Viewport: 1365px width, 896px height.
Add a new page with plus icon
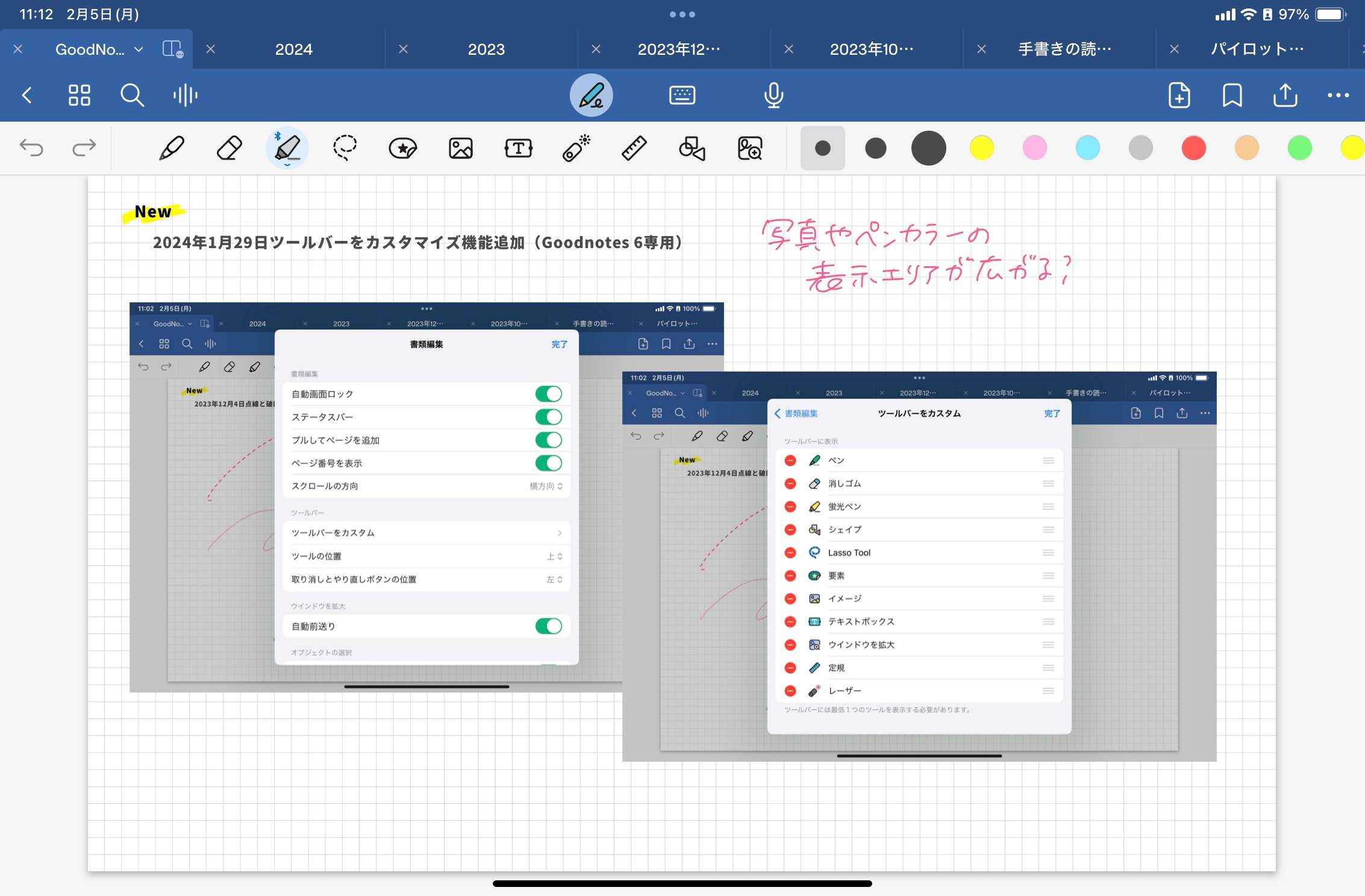[1179, 95]
